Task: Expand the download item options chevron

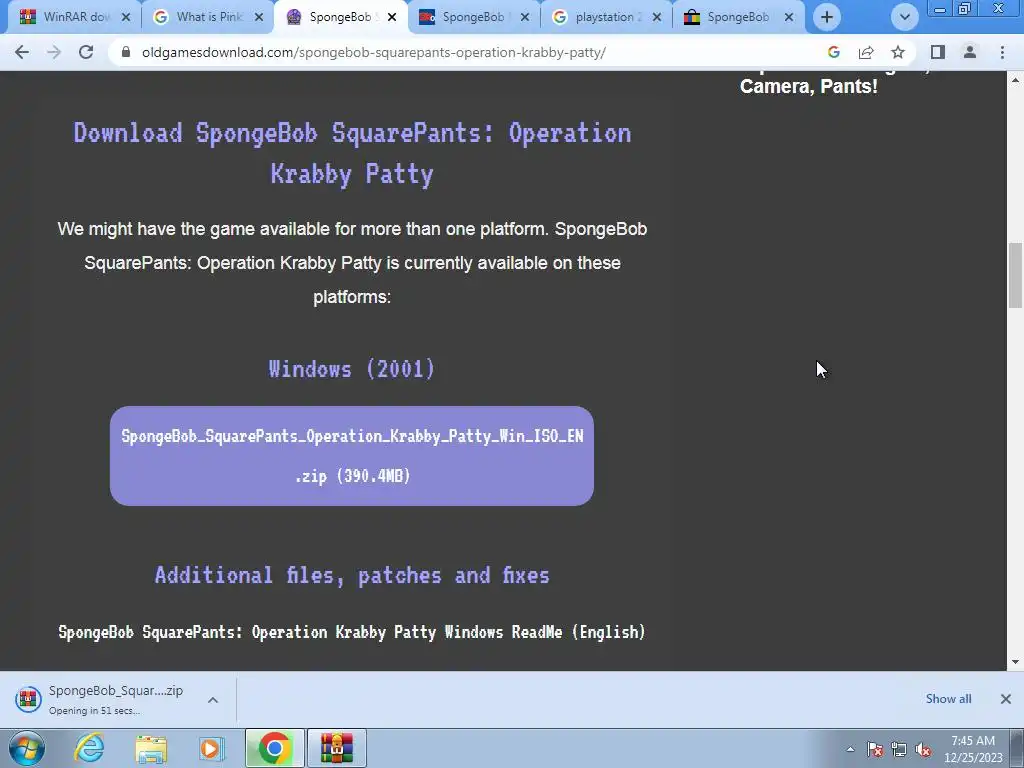Action: pyautogui.click(x=213, y=699)
